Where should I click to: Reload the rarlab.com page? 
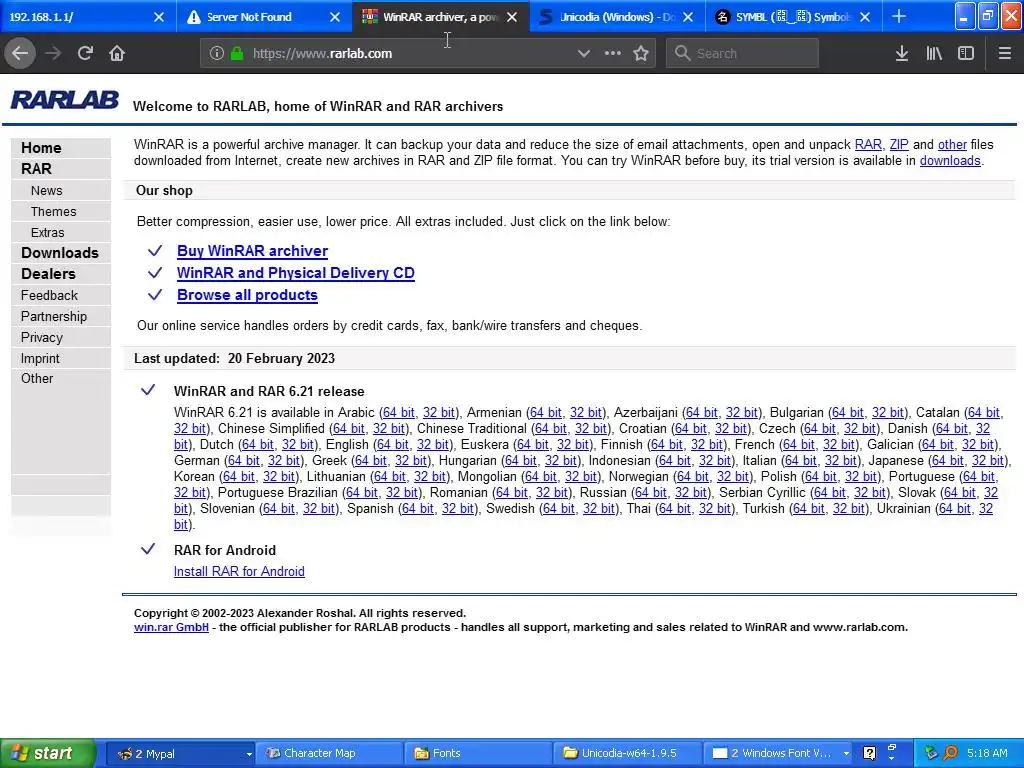(85, 53)
